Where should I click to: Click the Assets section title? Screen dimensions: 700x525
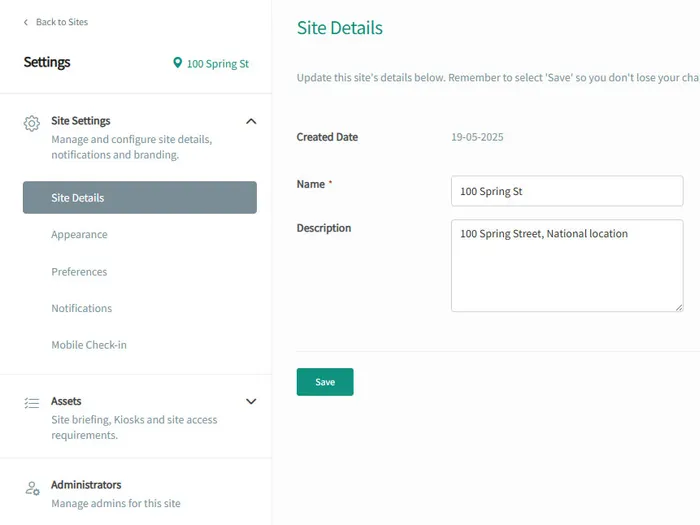(x=66, y=401)
